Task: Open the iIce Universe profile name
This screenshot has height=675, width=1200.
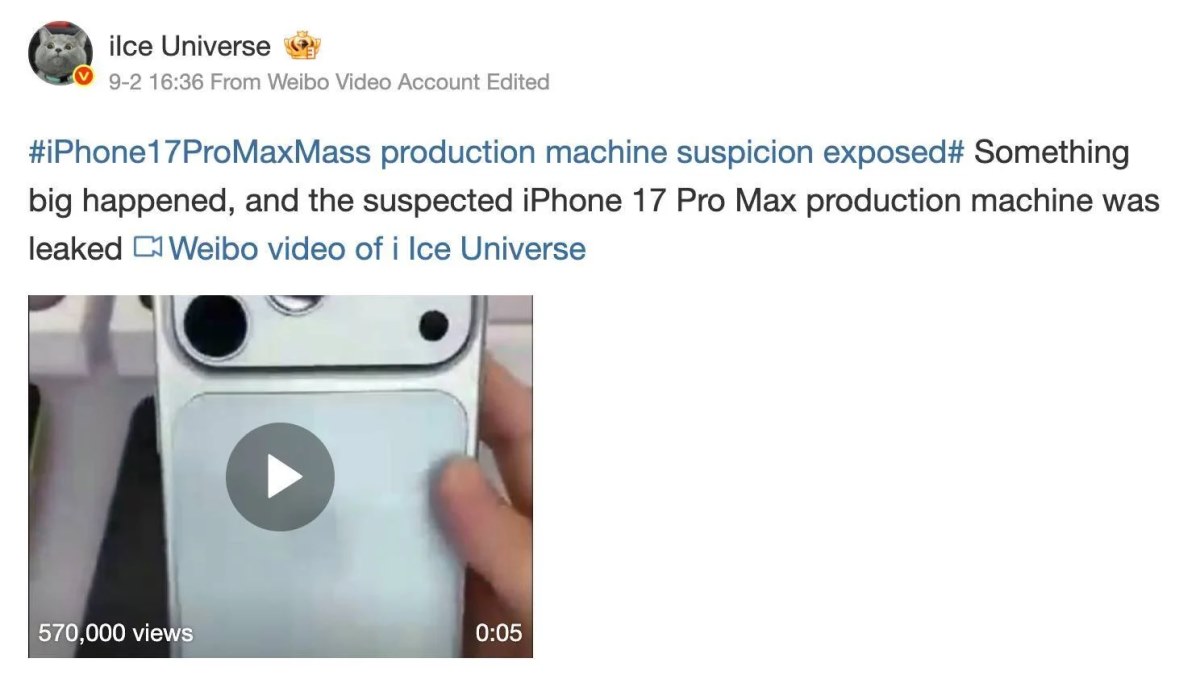Action: [189, 46]
